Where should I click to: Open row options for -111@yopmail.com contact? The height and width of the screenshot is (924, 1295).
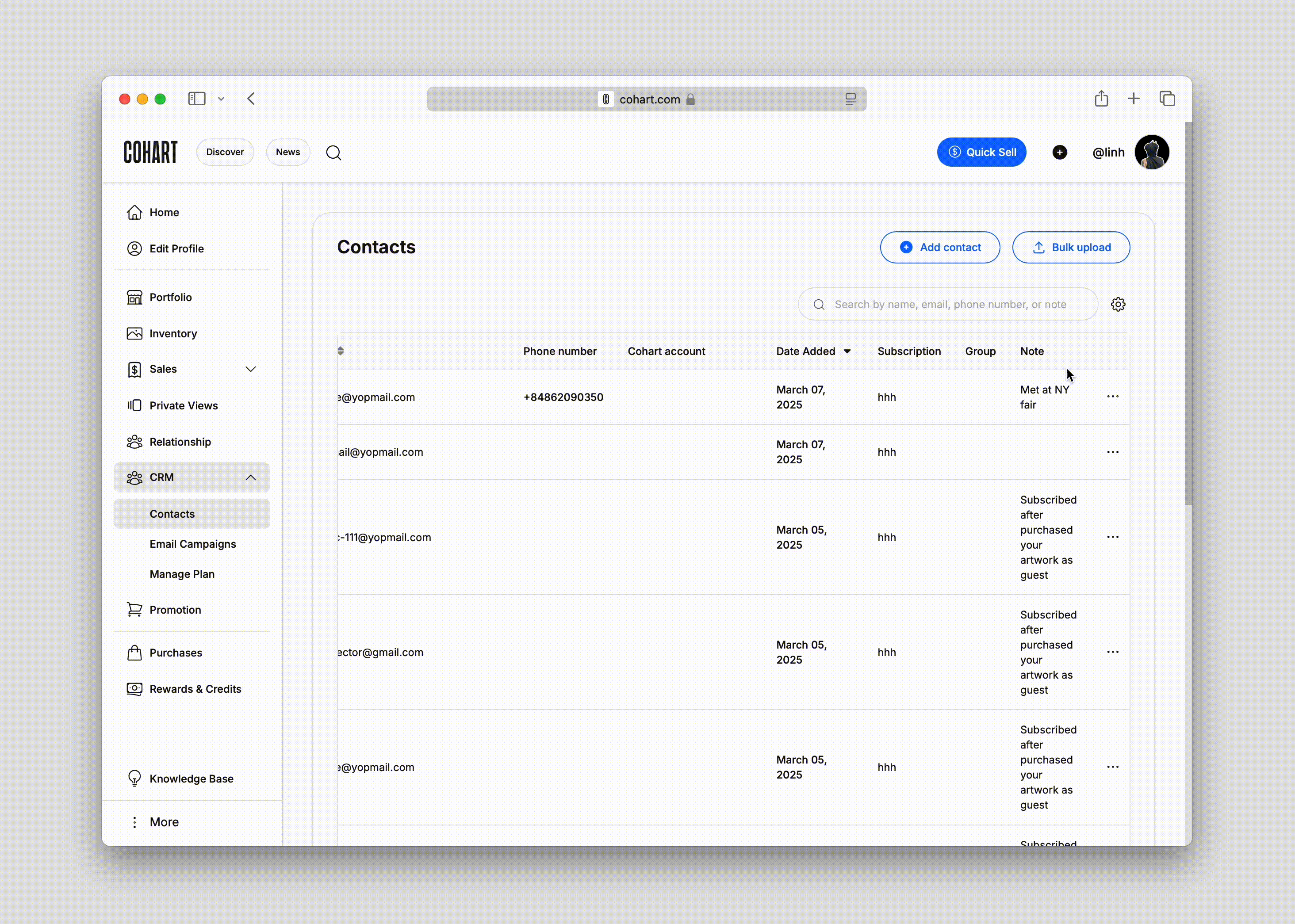pyautogui.click(x=1112, y=537)
